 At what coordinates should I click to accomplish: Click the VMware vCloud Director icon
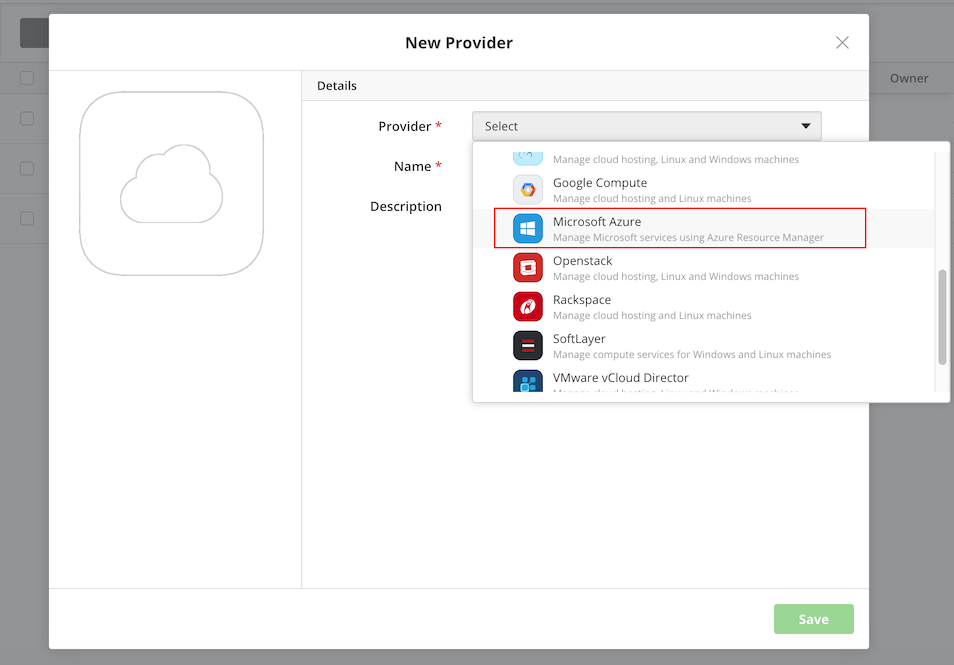[527, 381]
